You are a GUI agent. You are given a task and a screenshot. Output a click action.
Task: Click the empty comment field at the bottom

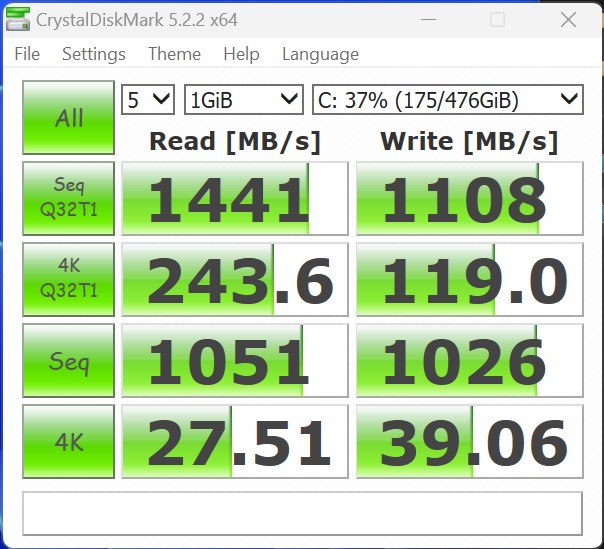302,514
